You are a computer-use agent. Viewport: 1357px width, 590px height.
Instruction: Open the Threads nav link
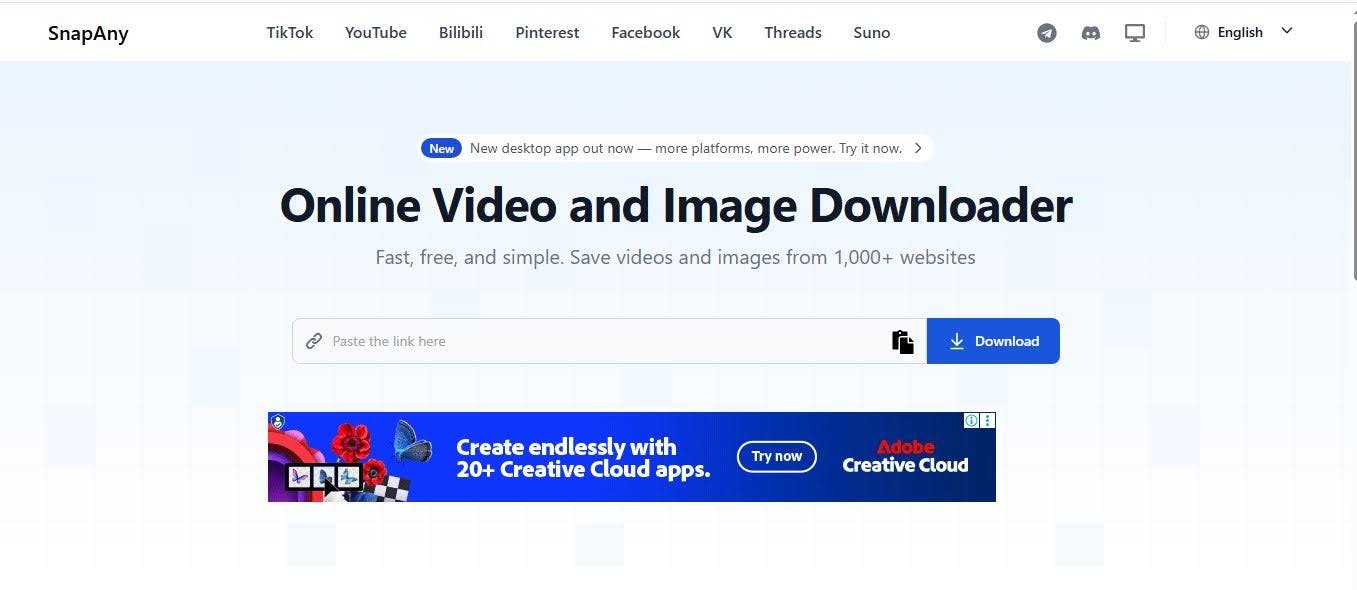793,32
